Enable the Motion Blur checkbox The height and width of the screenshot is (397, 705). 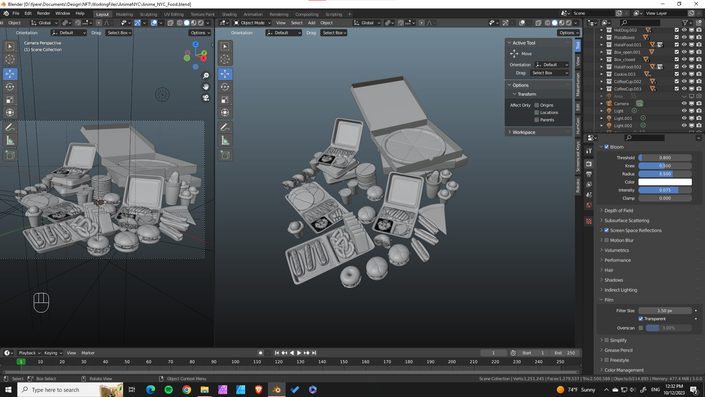point(607,240)
